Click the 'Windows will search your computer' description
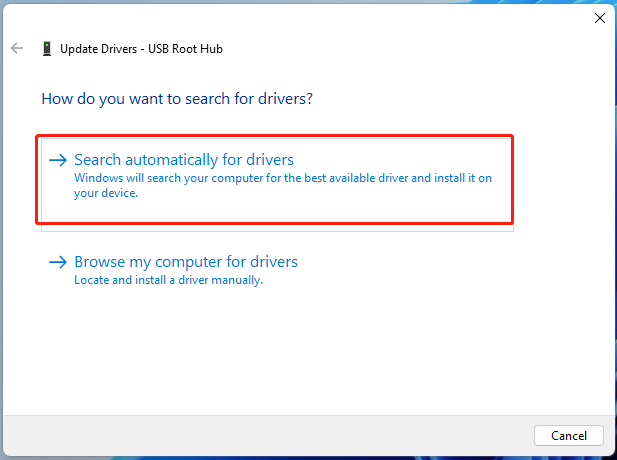617x460 pixels. (x=283, y=178)
